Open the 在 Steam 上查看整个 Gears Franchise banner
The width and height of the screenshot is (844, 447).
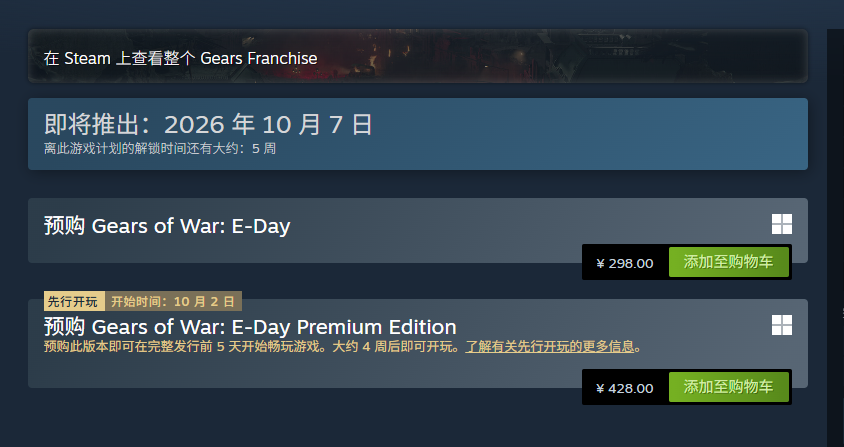tap(418, 56)
